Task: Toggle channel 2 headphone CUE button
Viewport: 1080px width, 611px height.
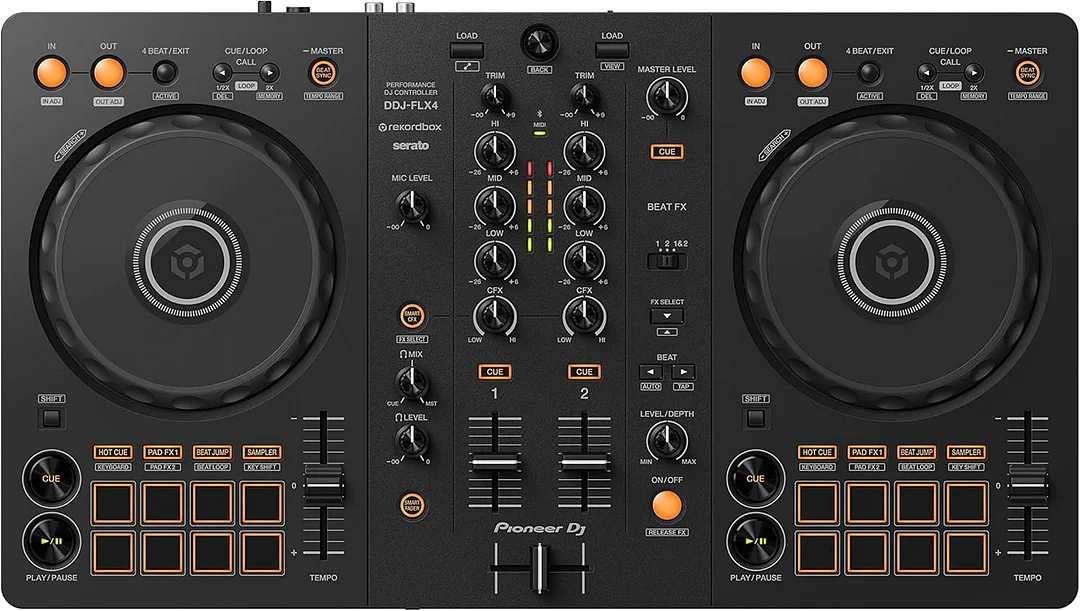Action: pos(584,372)
